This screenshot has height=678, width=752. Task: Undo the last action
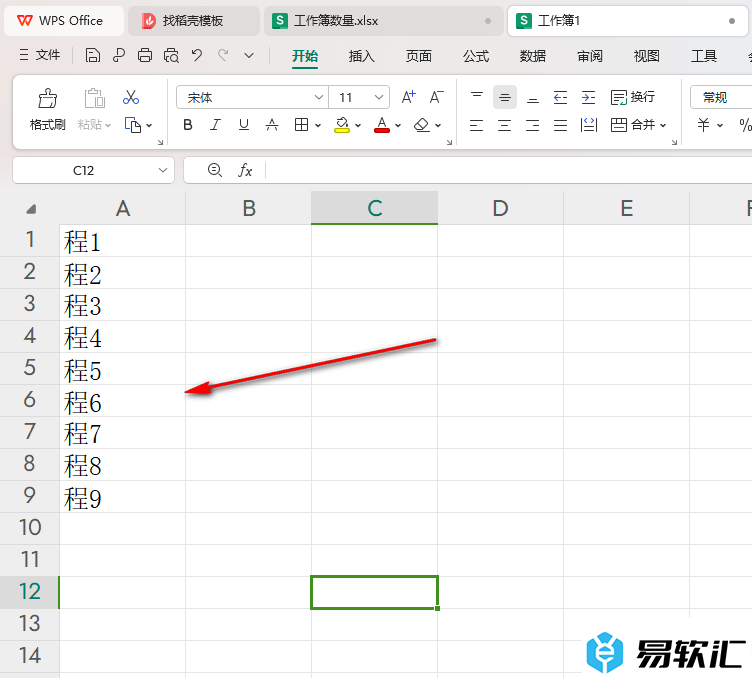pos(197,56)
